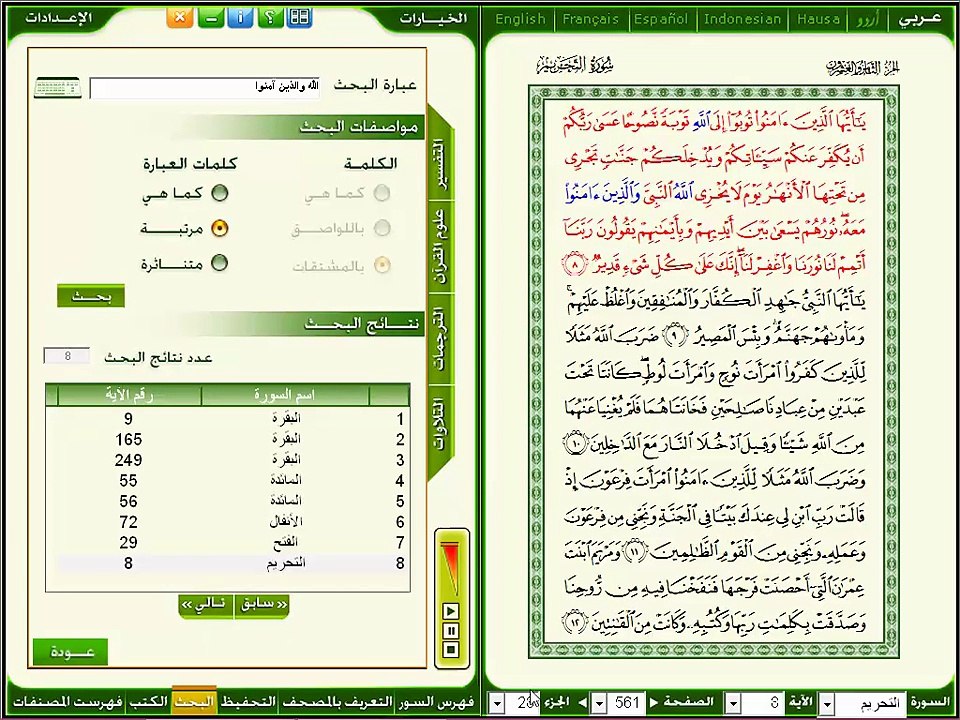Select result 5 المائدة verse 56
The image size is (960, 720).
pyautogui.click(x=228, y=501)
